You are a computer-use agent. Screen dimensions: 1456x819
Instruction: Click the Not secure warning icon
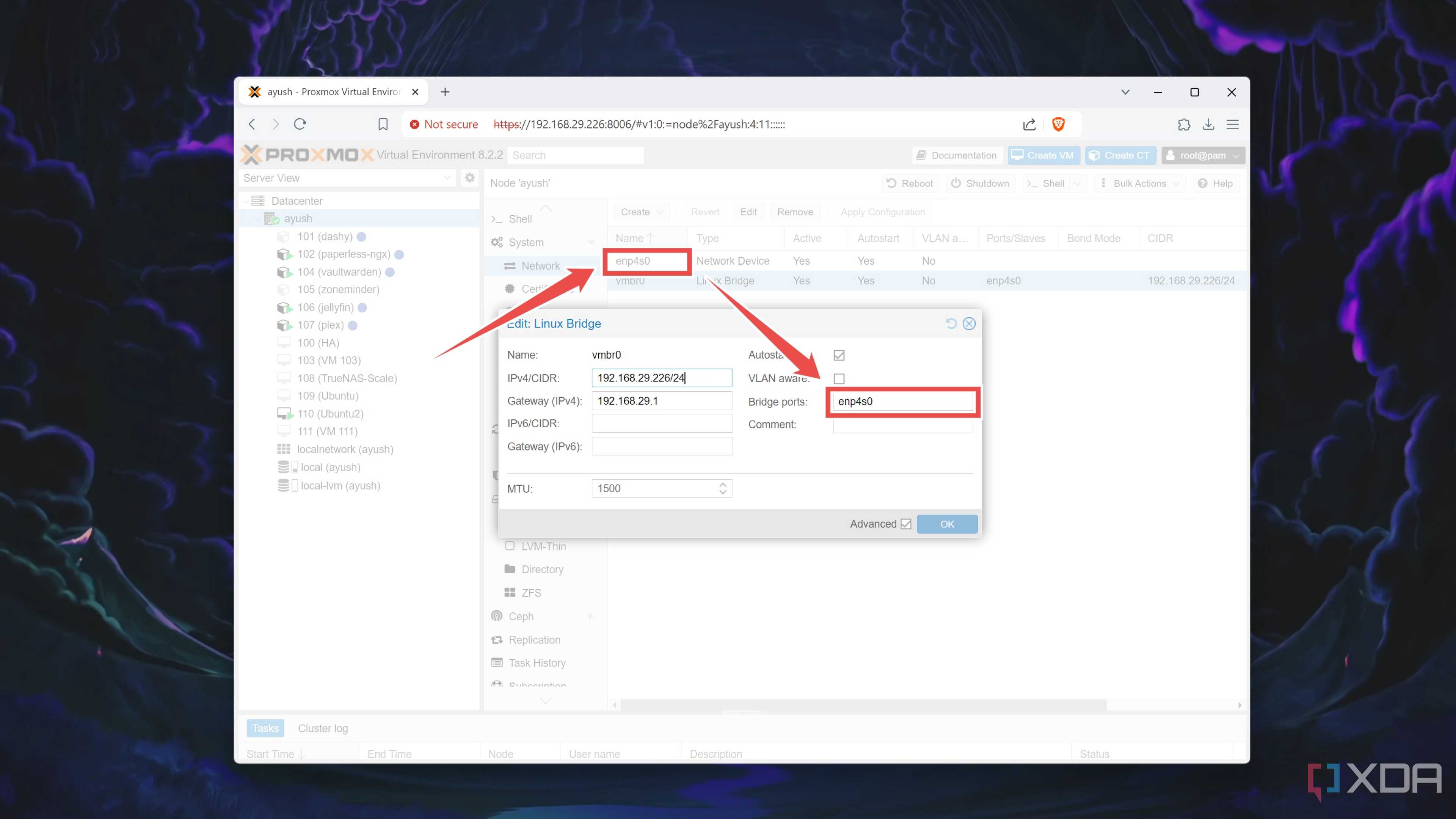(x=414, y=124)
